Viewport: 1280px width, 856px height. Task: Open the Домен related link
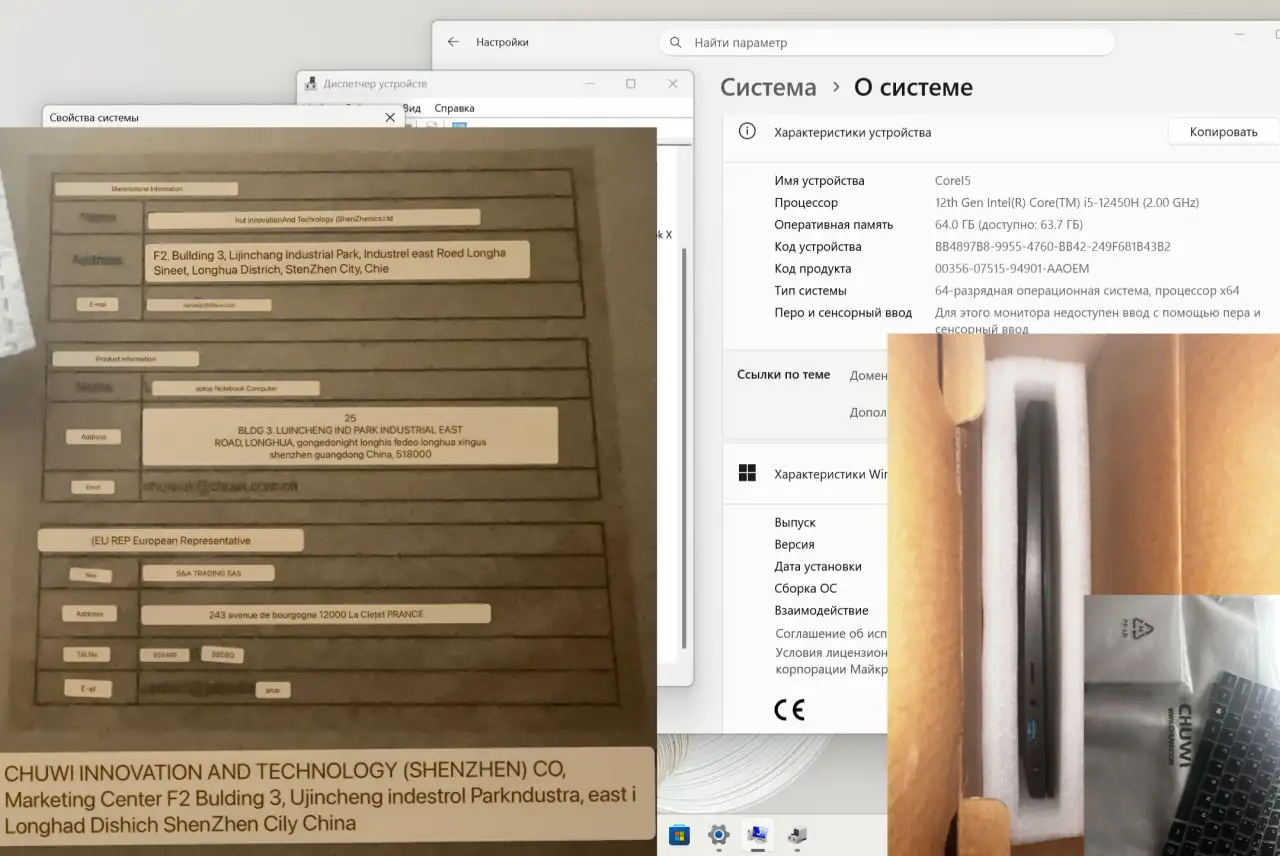tap(868, 376)
